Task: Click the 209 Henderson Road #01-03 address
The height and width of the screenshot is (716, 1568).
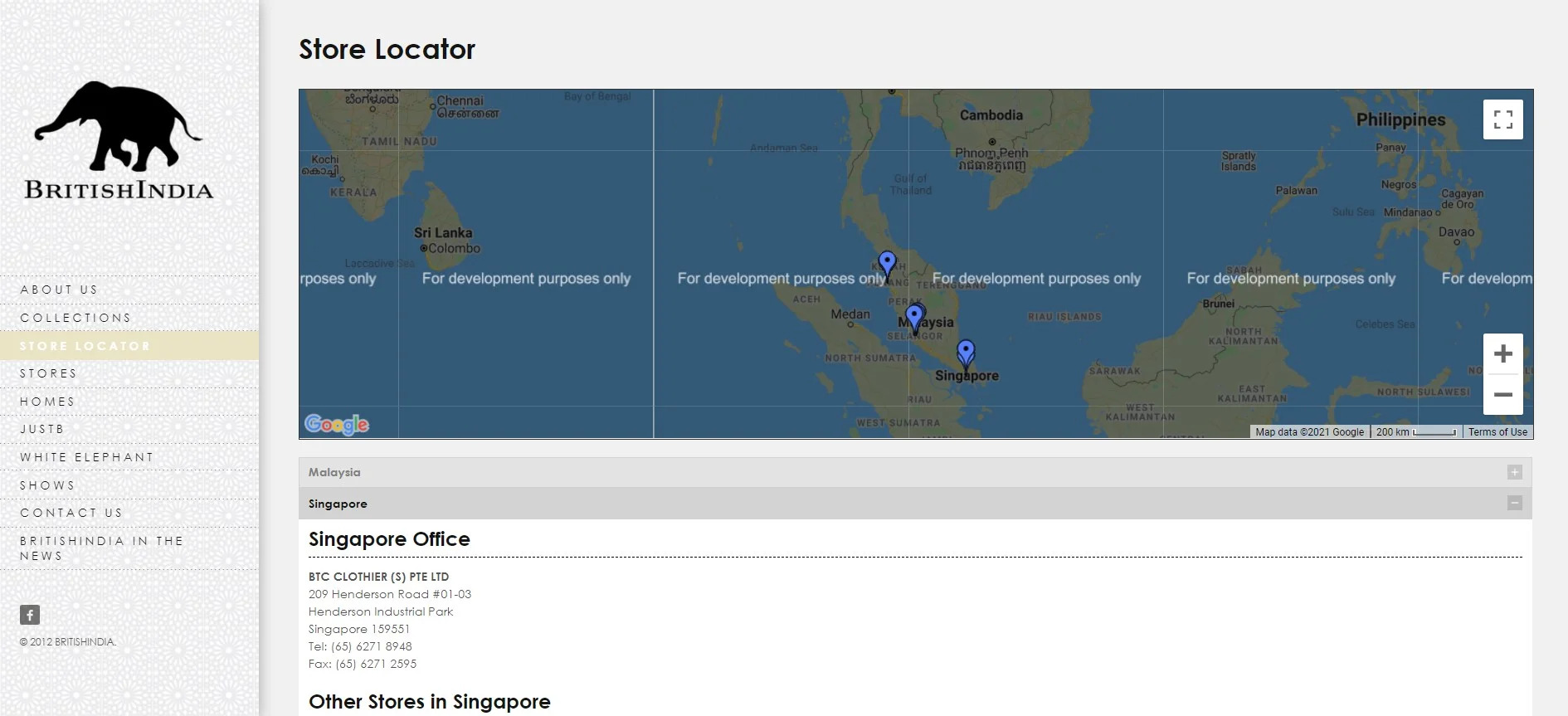Action: pos(390,594)
